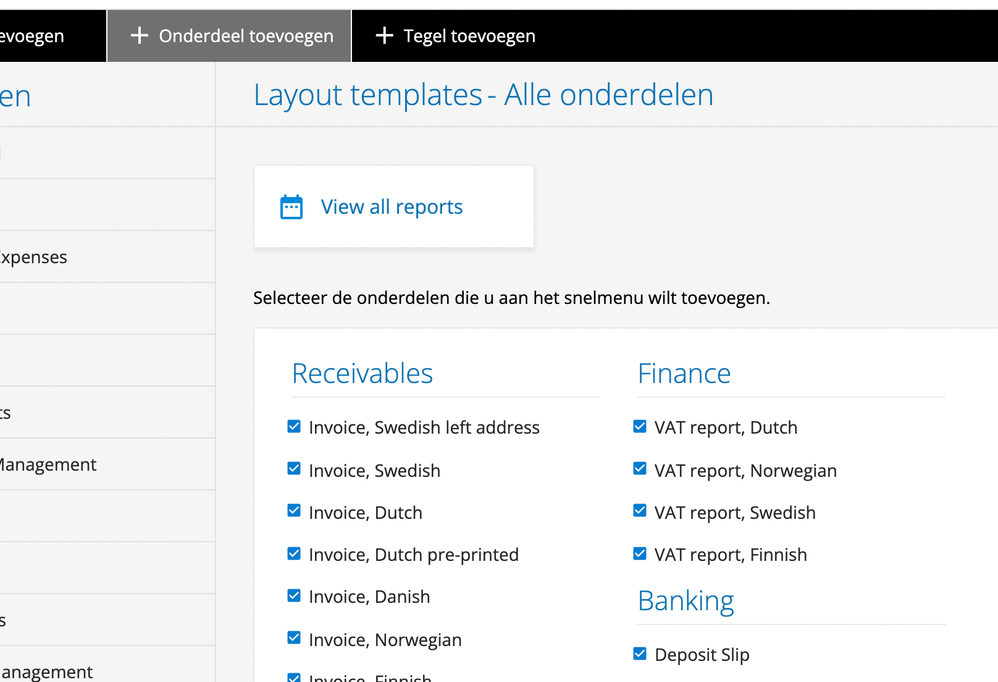The image size is (998, 682).
Task: Uncheck the Invoice, Swedish checkbox
Action: (x=294, y=469)
